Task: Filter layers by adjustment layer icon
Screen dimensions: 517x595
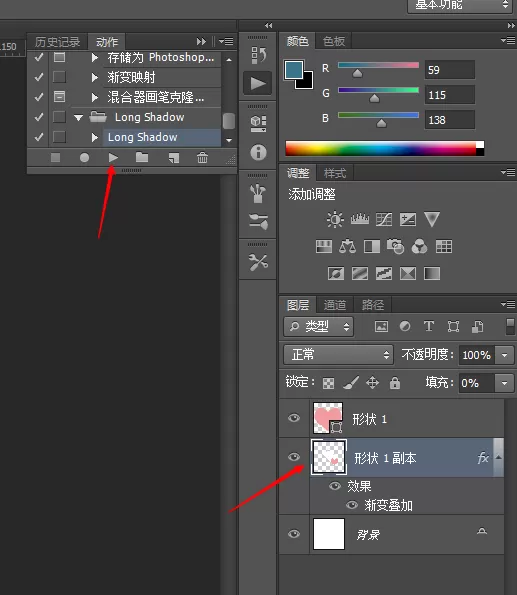Action: 405,326
